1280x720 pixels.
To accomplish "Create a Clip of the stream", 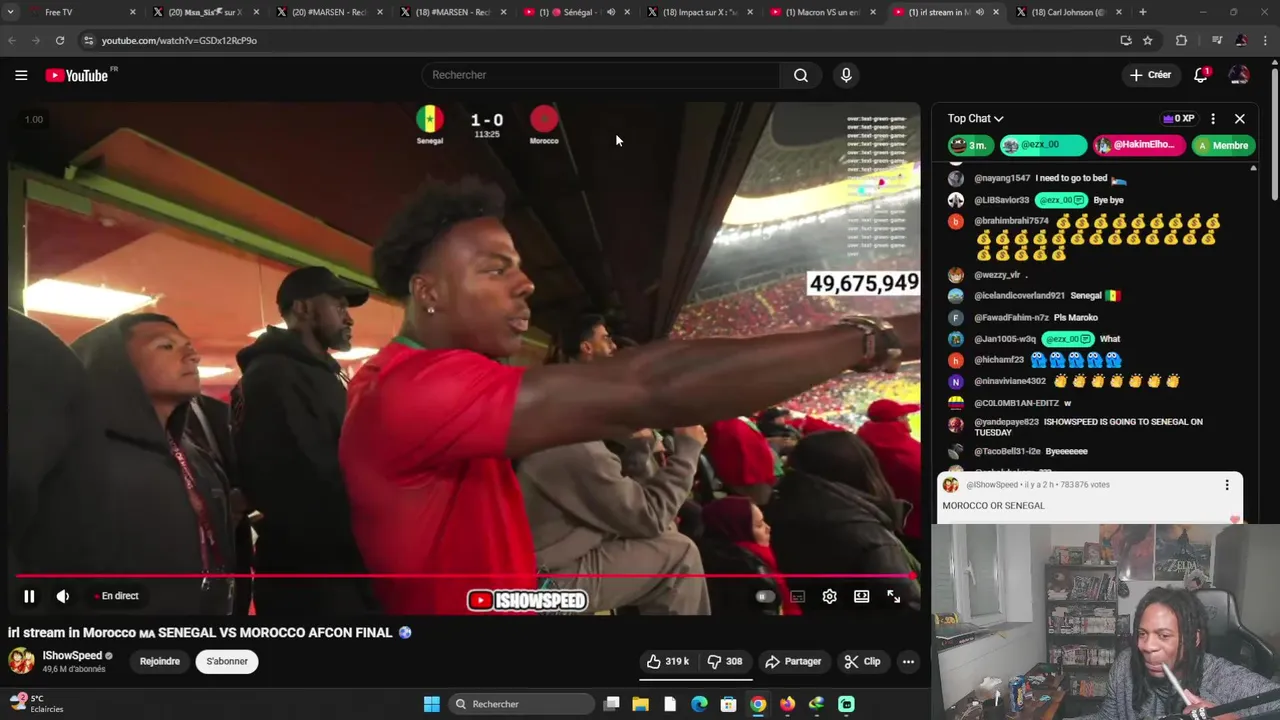I will point(862,661).
